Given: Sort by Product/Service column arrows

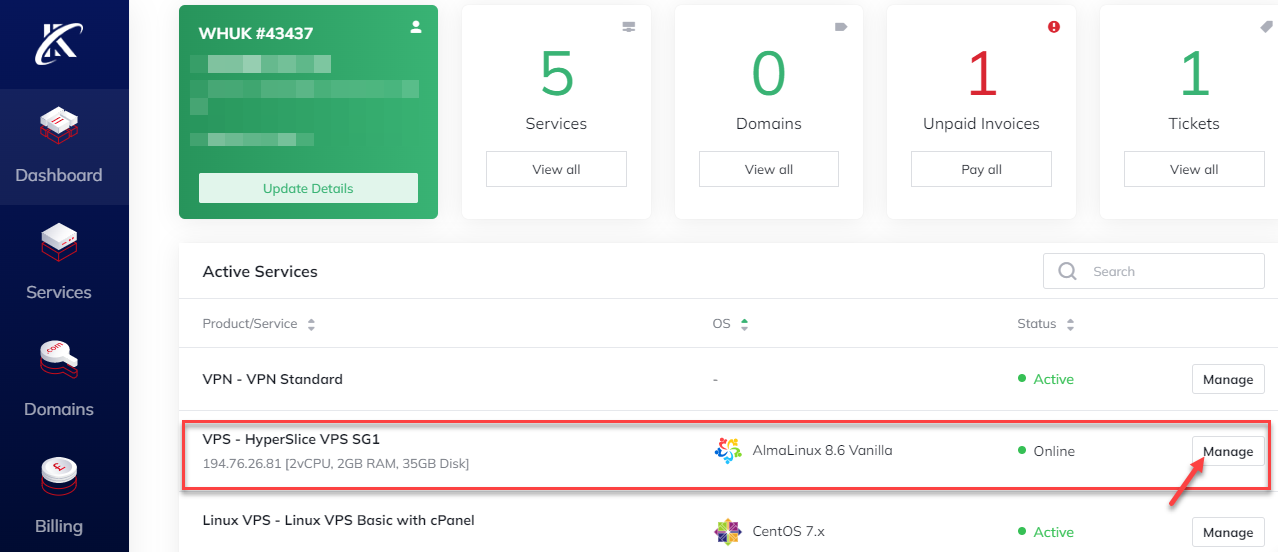Looking at the screenshot, I should [x=311, y=325].
